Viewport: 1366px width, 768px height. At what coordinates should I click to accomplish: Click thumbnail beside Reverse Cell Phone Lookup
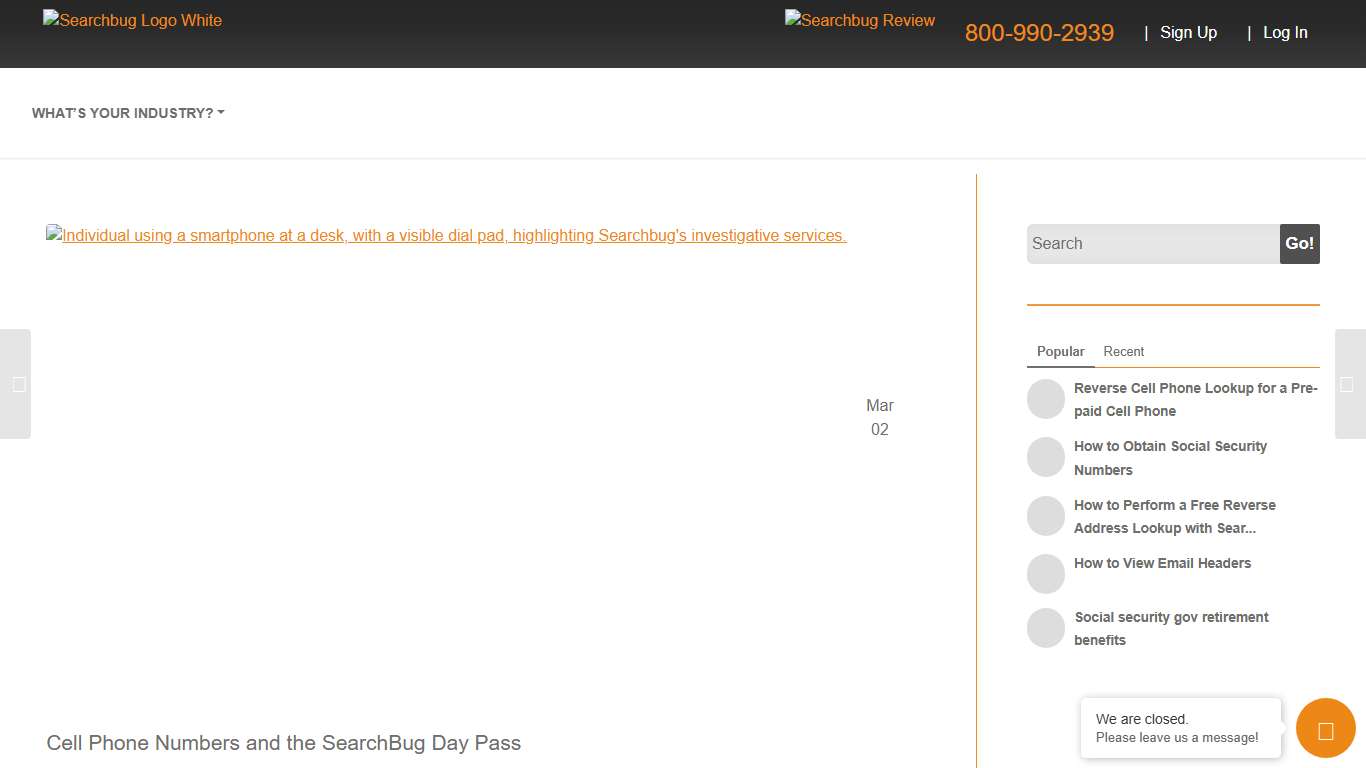point(1046,399)
